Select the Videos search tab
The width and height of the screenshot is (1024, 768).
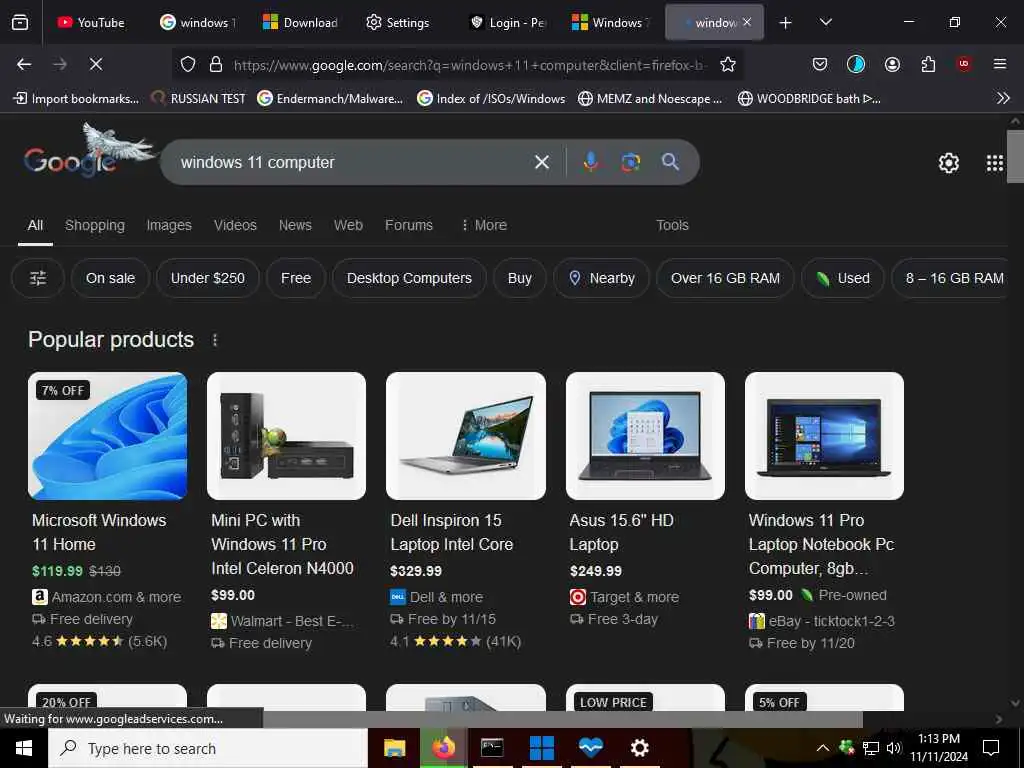click(x=235, y=225)
